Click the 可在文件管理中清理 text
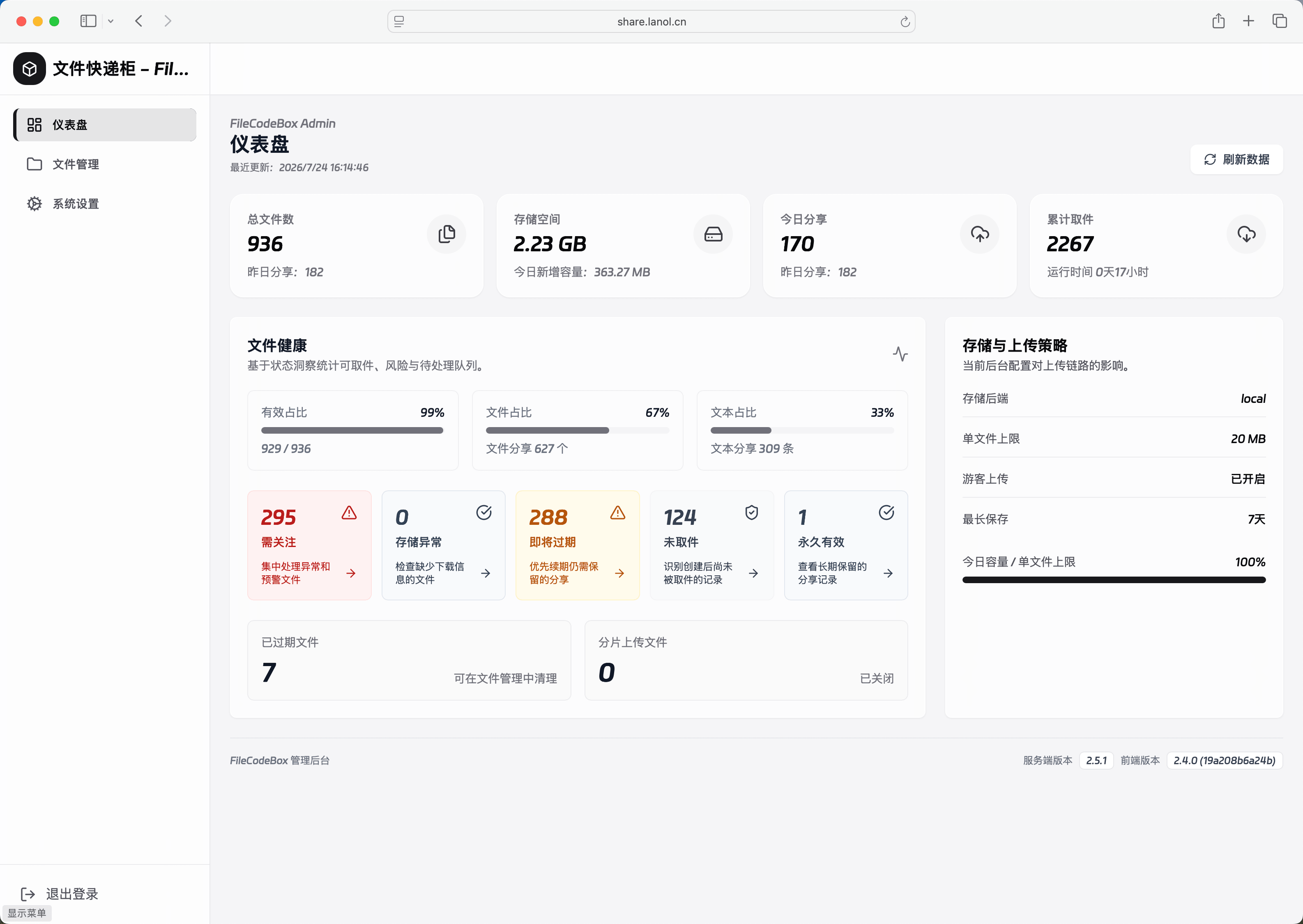Viewport: 1303px width, 924px height. tap(505, 678)
